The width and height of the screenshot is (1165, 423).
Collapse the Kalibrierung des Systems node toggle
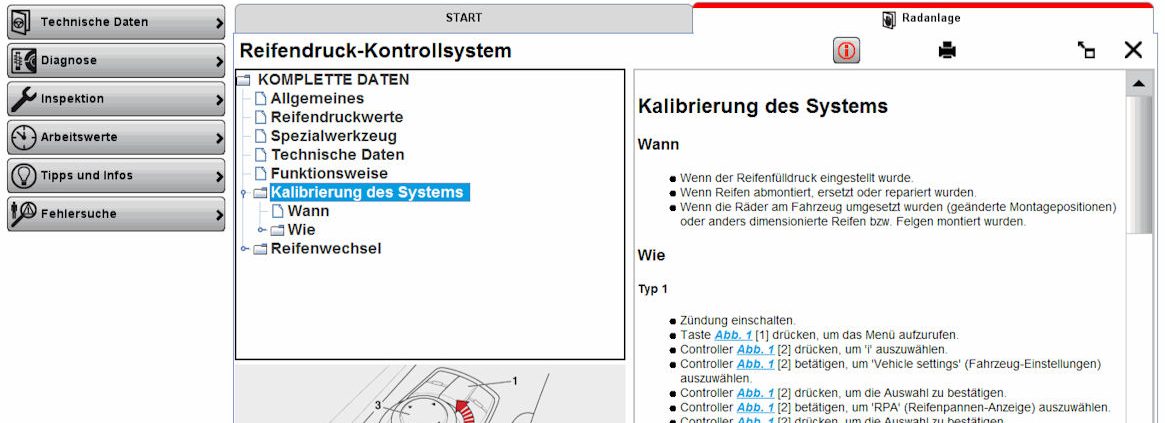click(244, 193)
